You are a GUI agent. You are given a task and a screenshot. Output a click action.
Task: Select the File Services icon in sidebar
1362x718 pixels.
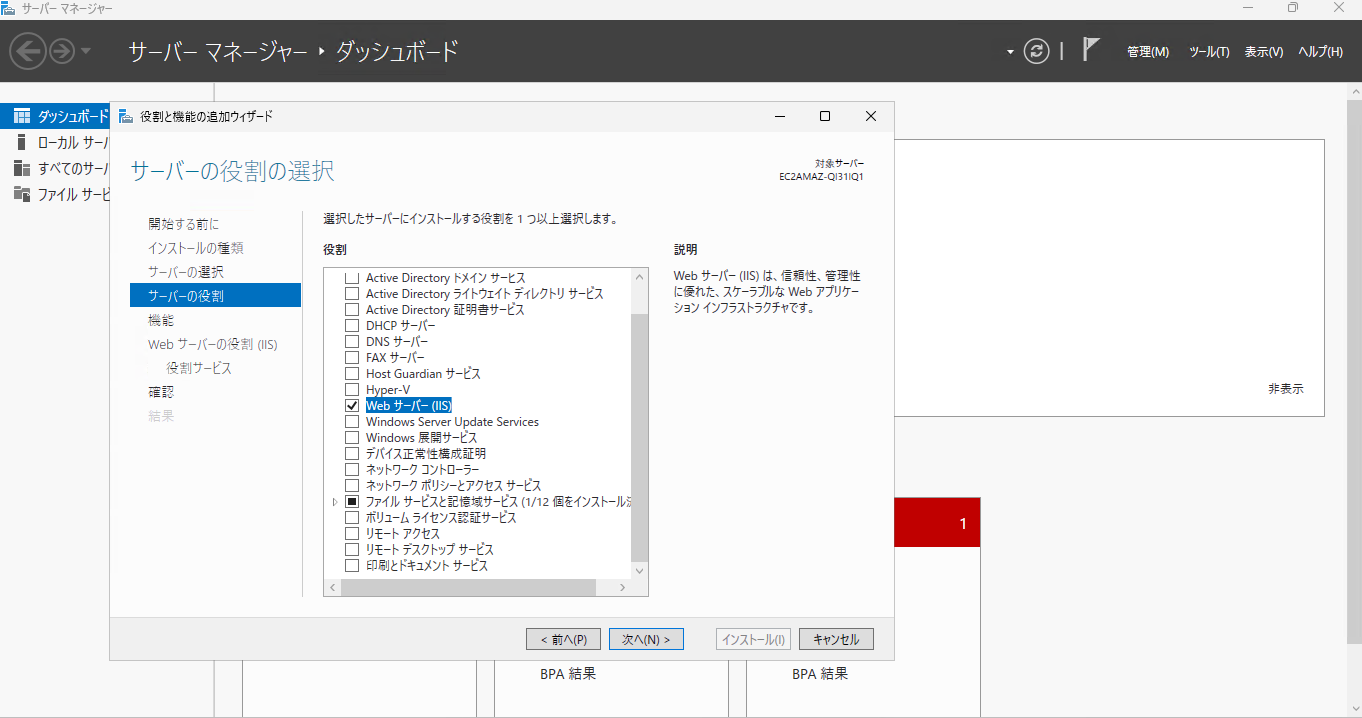(22, 194)
